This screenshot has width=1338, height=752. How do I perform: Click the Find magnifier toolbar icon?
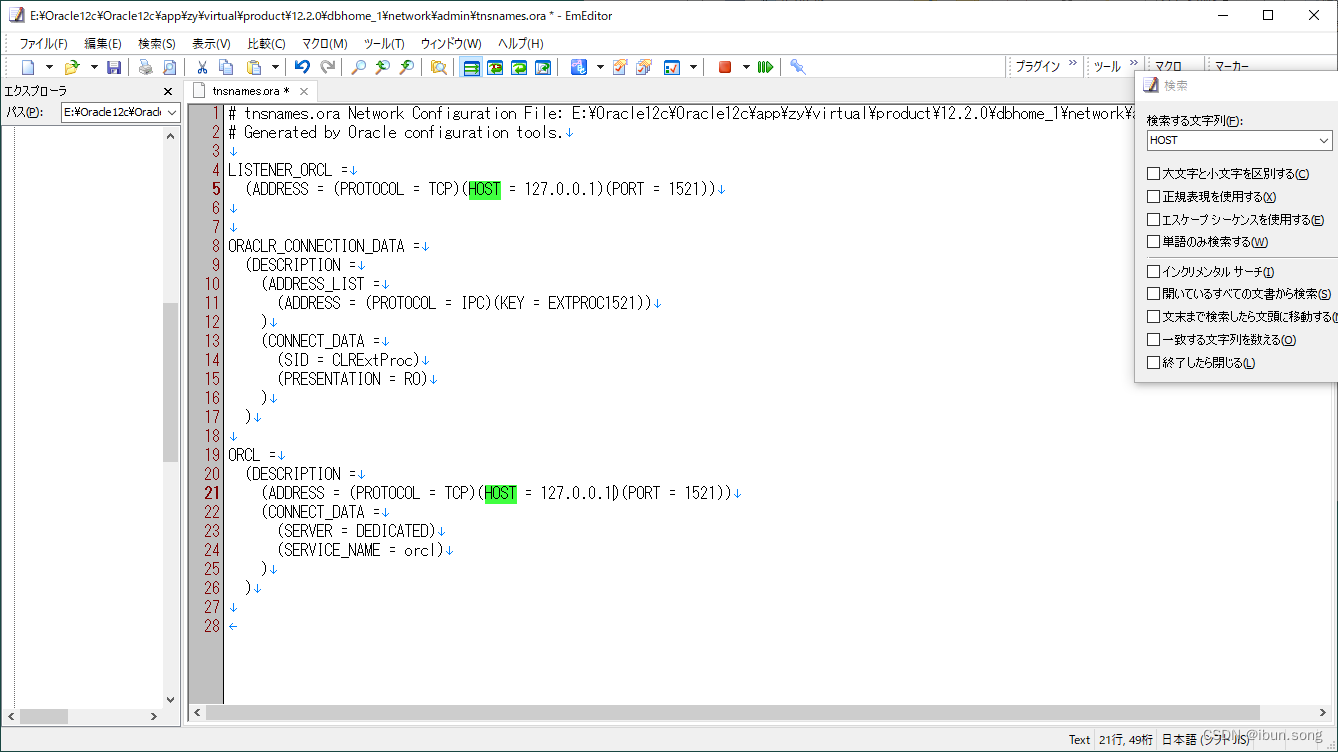click(358, 67)
